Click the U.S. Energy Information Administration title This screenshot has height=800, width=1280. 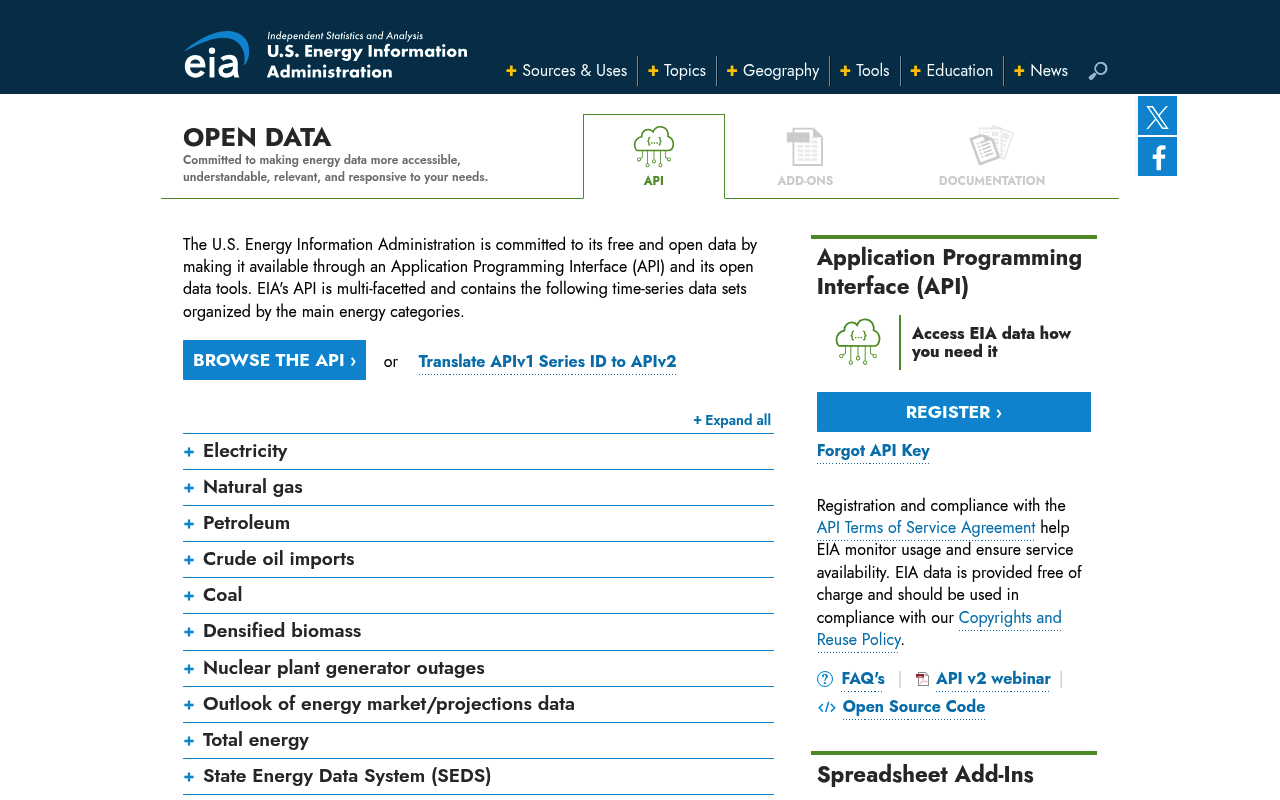pyautogui.click(x=367, y=61)
